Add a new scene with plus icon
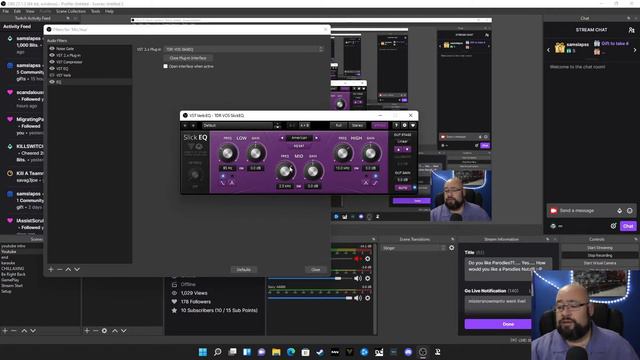The width and height of the screenshot is (640, 360). [x=5, y=331]
